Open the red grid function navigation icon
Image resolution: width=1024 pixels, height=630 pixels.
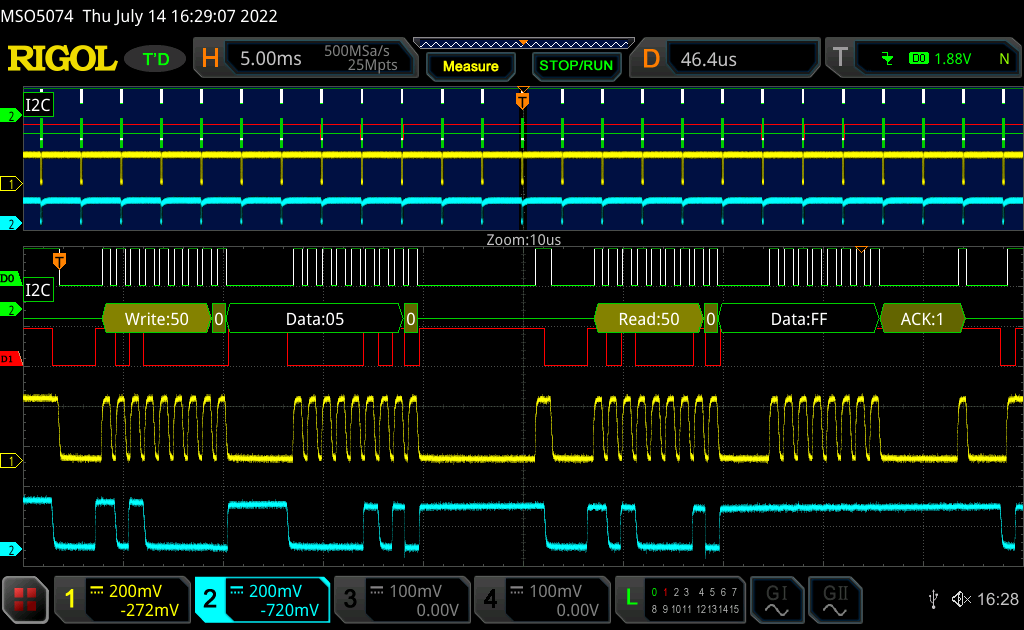(x=25, y=599)
